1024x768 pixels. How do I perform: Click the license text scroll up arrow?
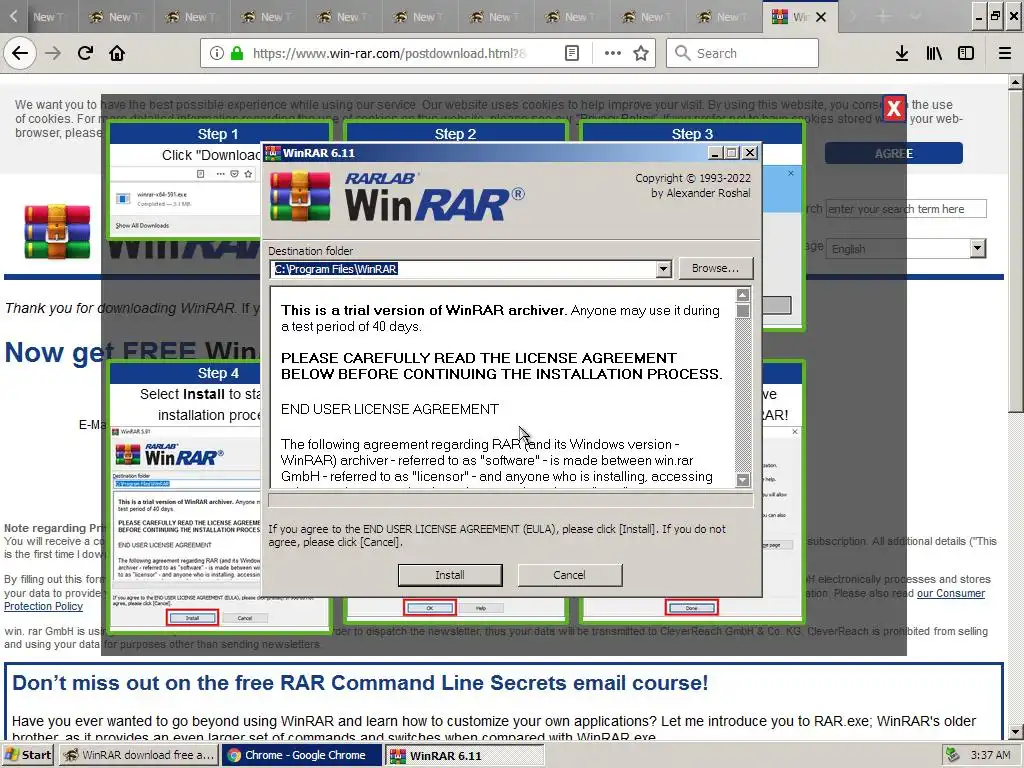coord(743,295)
